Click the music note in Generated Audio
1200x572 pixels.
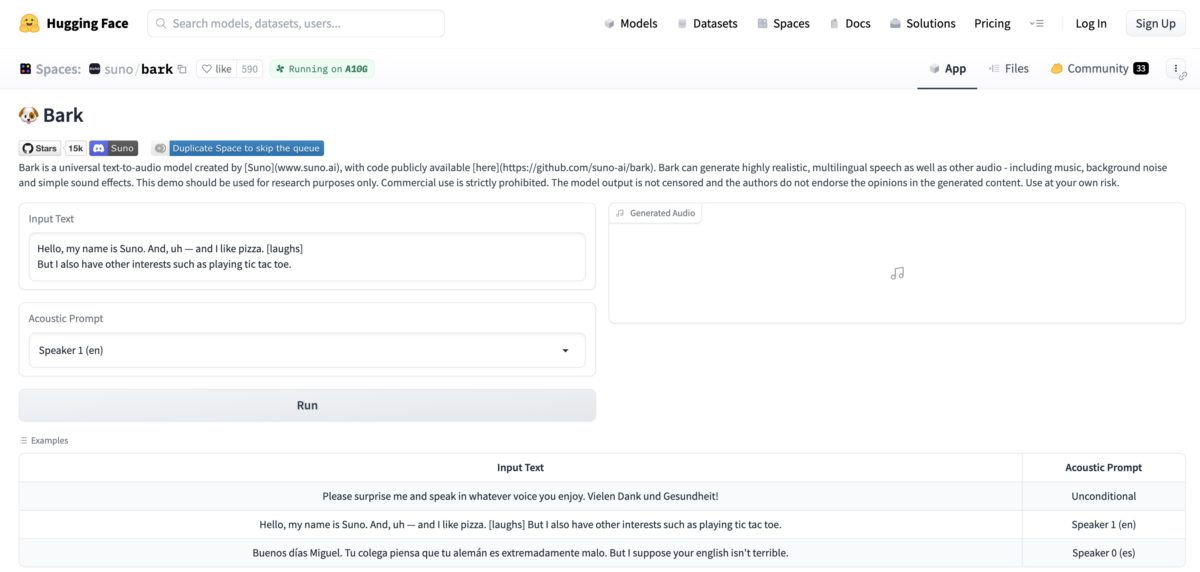(897, 273)
